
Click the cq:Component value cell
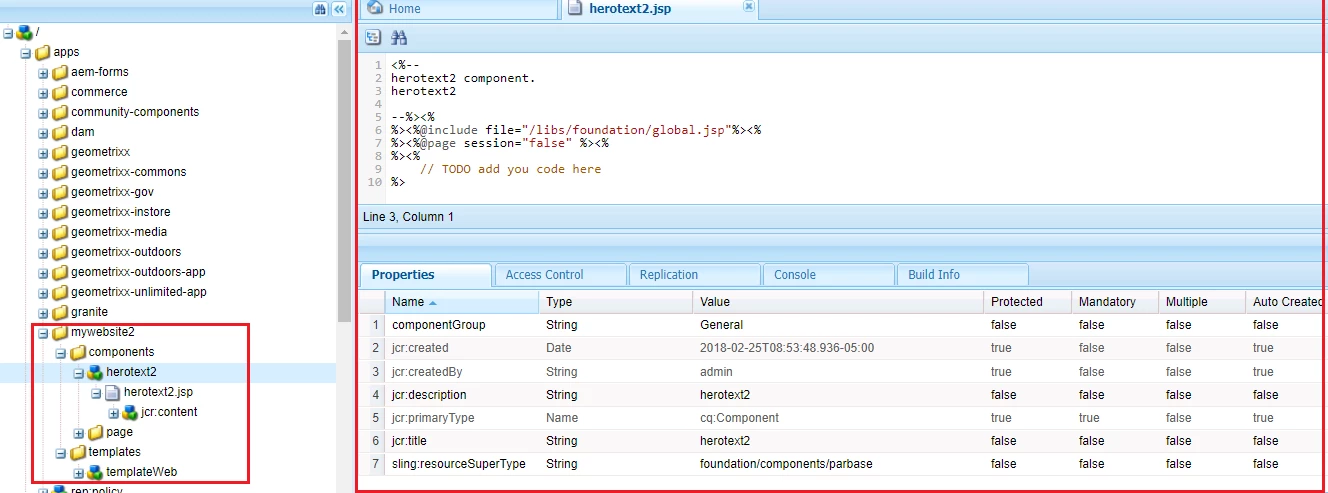740,418
